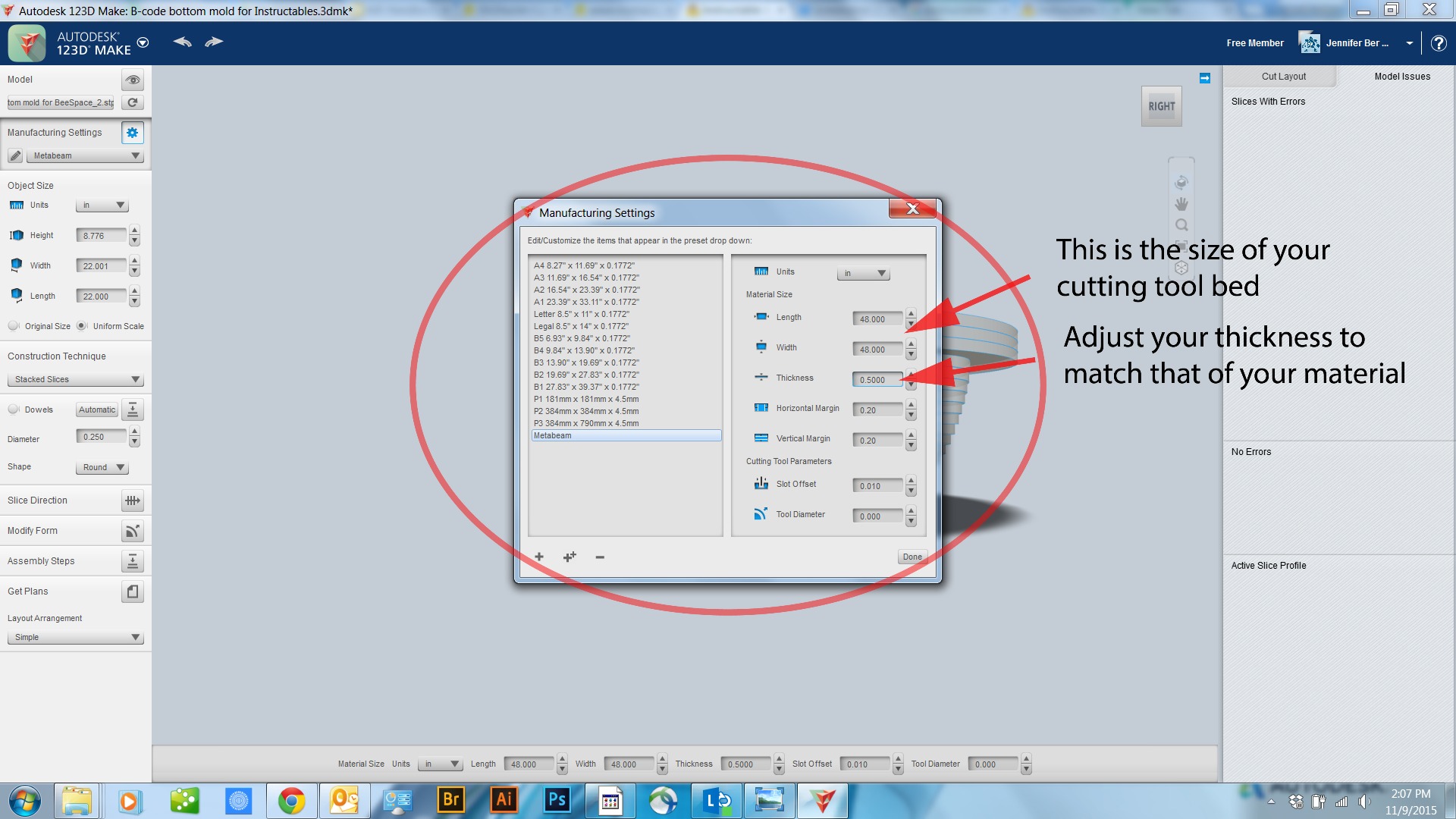Select the Cut Layout tab
This screenshot has height=819, width=1456.
1283,76
